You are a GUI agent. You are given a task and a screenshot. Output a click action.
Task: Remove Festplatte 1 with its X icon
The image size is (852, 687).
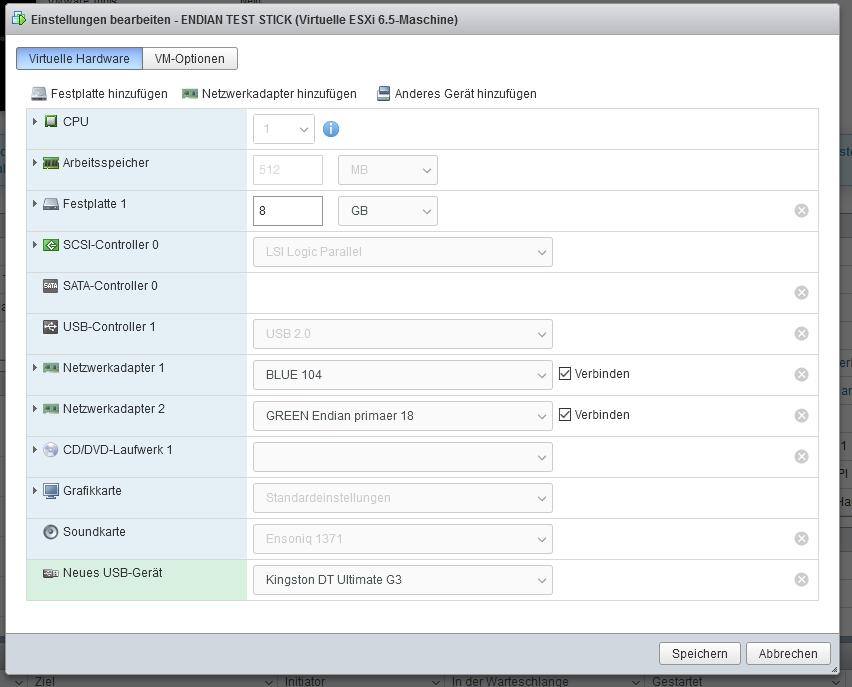point(801,211)
